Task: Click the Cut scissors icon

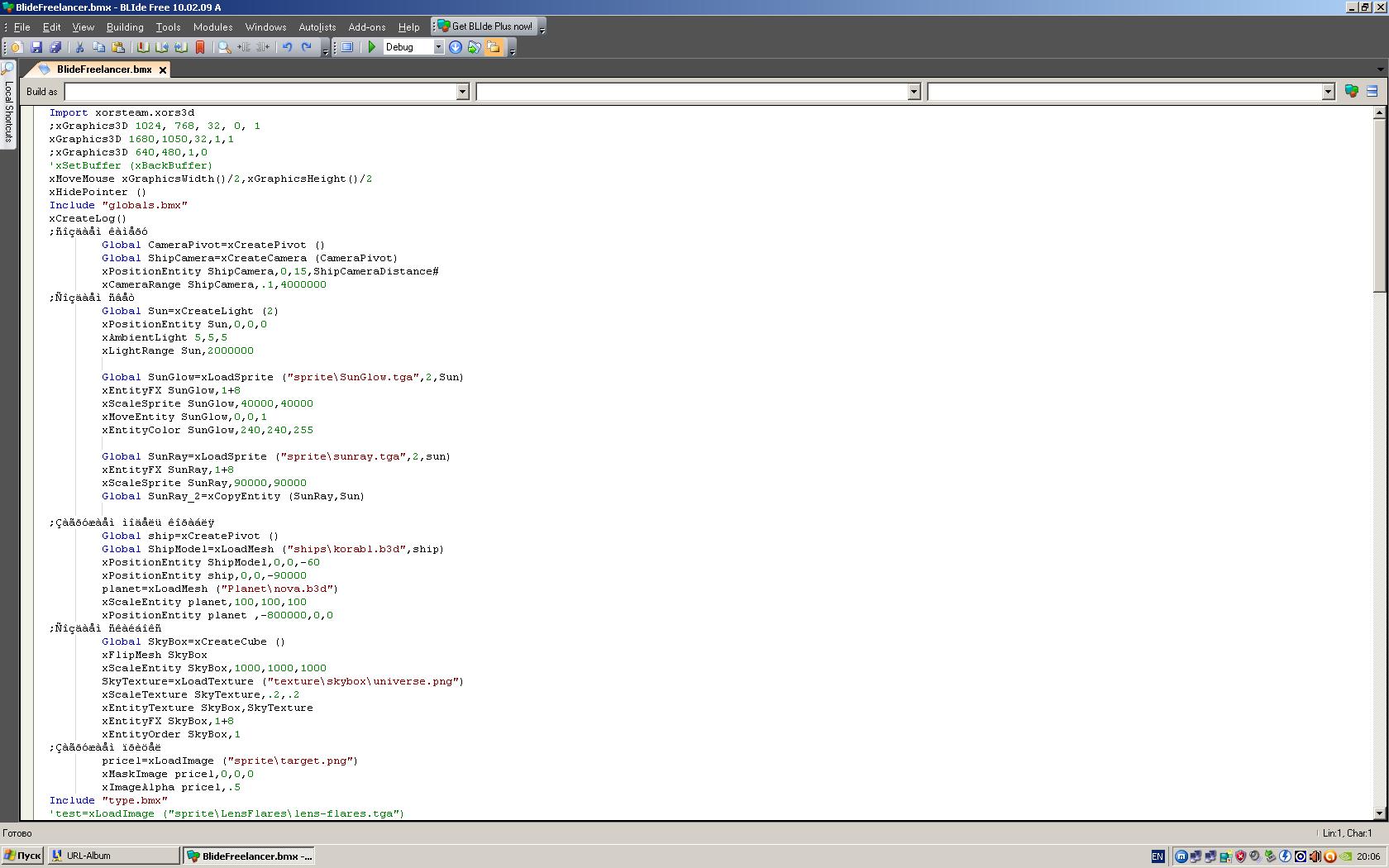Action: (x=80, y=47)
